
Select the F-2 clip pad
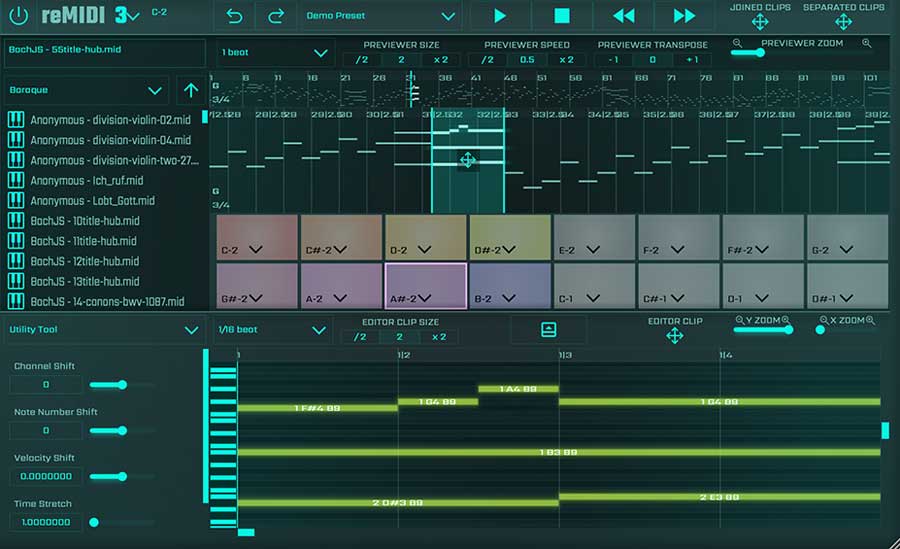pyautogui.click(x=678, y=237)
